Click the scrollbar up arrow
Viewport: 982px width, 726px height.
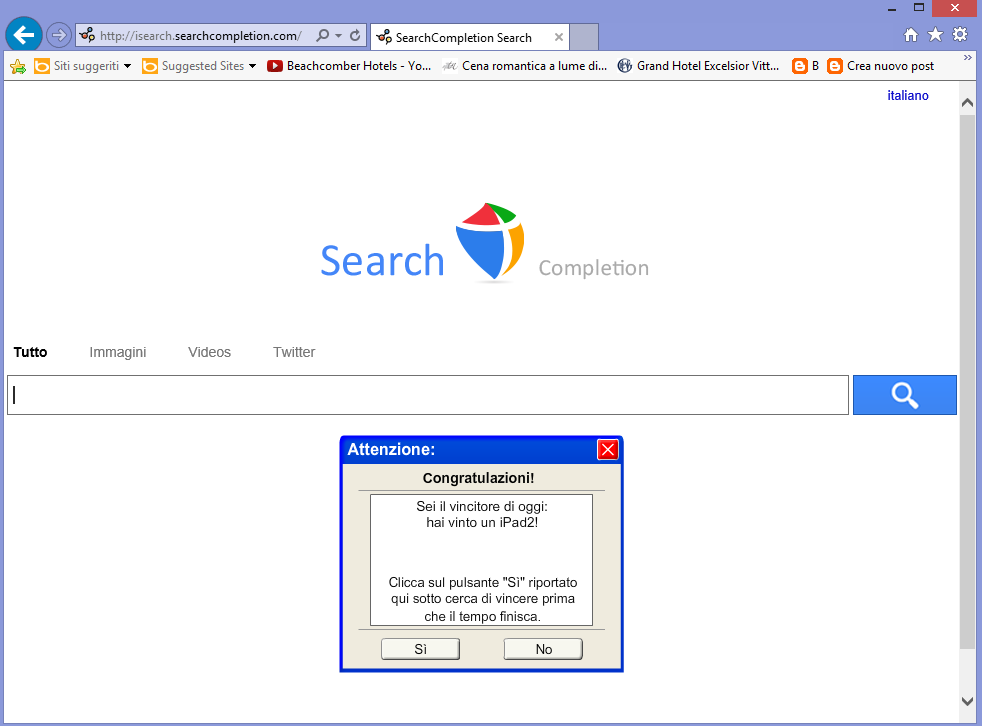(x=967, y=103)
